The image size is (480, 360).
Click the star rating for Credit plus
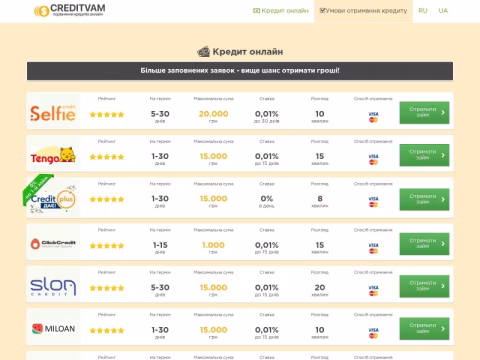point(107,199)
